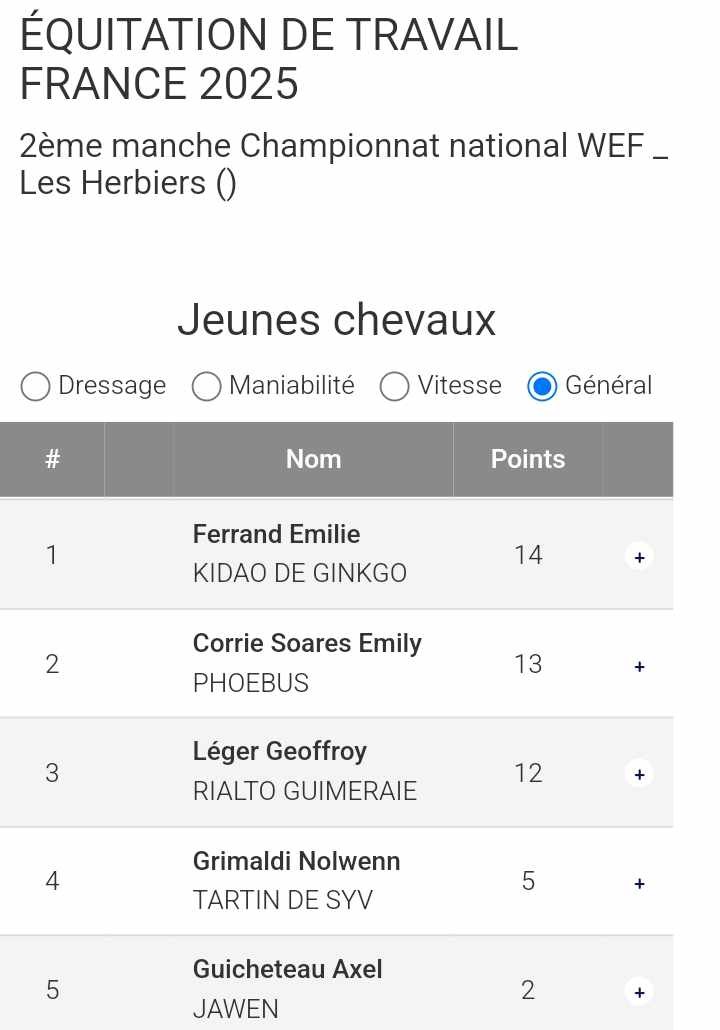This screenshot has width=720, height=1030.
Task: Click horse name TARTIN DE SYV
Action: coord(282,901)
